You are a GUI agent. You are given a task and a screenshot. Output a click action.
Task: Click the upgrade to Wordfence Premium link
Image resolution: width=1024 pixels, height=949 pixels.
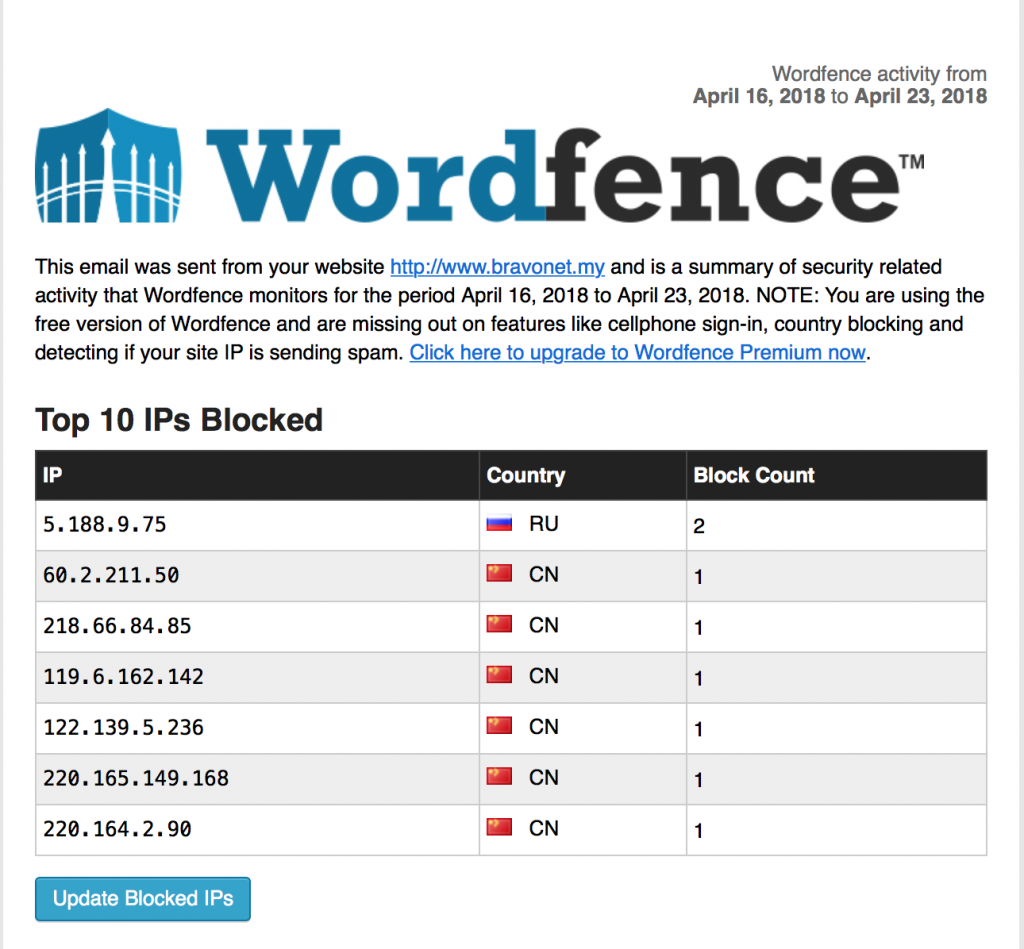637,353
